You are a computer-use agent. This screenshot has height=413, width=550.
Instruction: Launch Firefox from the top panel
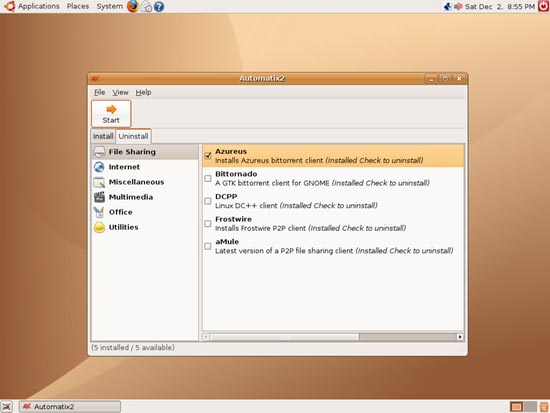pyautogui.click(x=133, y=6)
